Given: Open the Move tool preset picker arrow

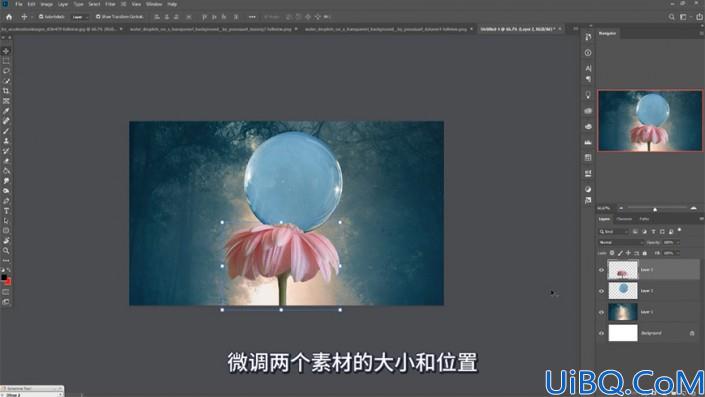Looking at the screenshot, I should coord(31,17).
